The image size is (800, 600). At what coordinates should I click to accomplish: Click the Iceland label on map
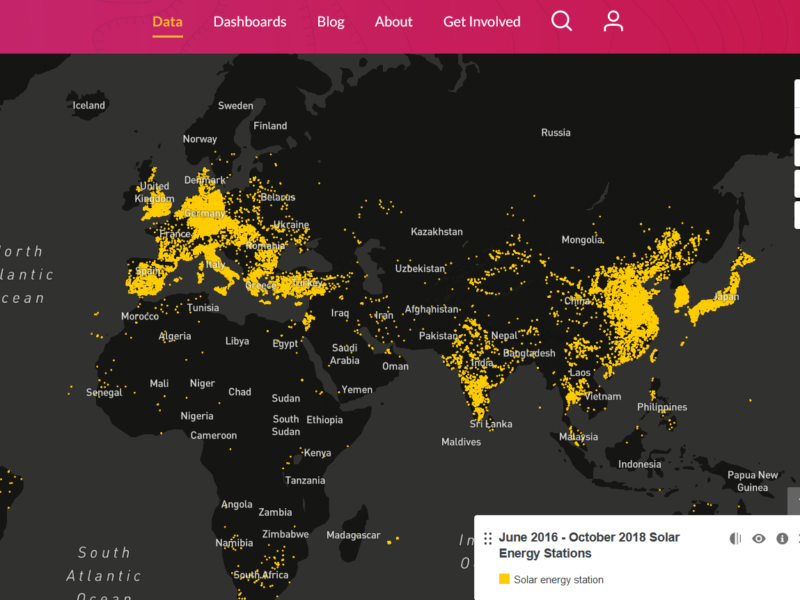(89, 106)
